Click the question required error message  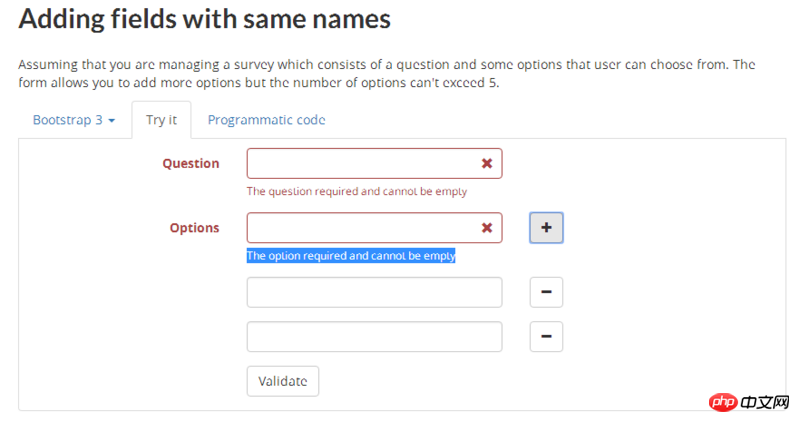click(356, 191)
